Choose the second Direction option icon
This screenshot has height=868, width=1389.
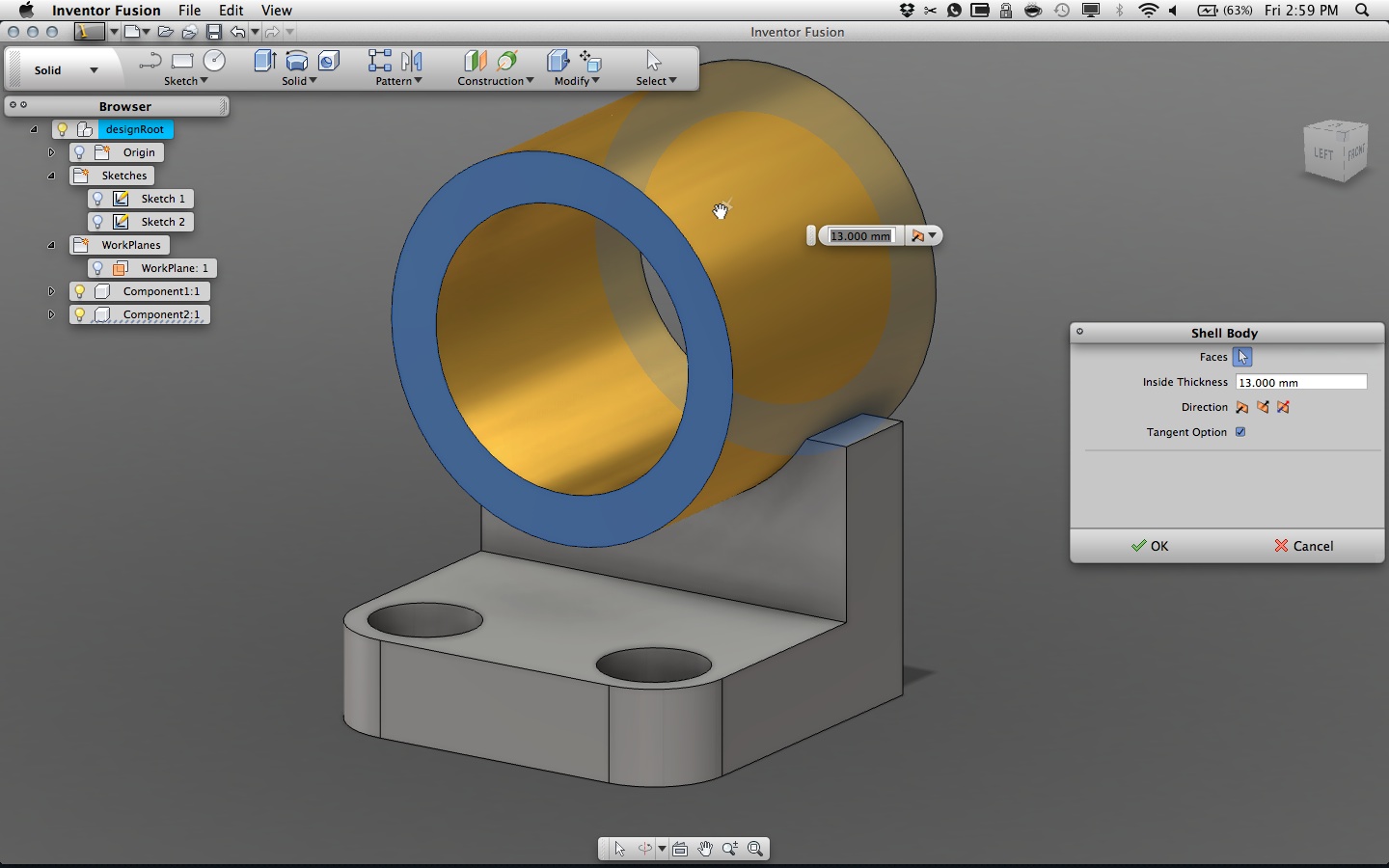1263,407
